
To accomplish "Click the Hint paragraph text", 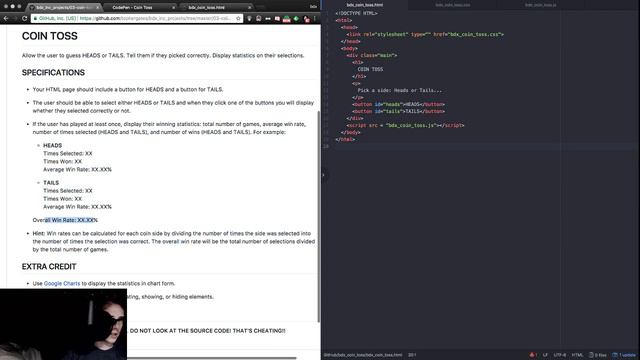I will pyautogui.click(x=174, y=241).
